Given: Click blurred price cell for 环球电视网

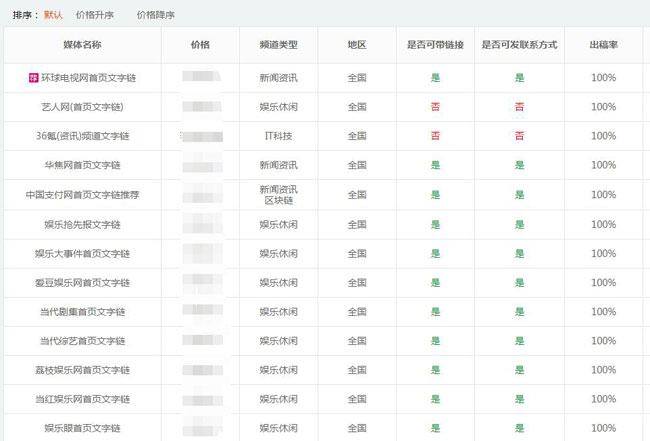Looking at the screenshot, I should pyautogui.click(x=202, y=76).
